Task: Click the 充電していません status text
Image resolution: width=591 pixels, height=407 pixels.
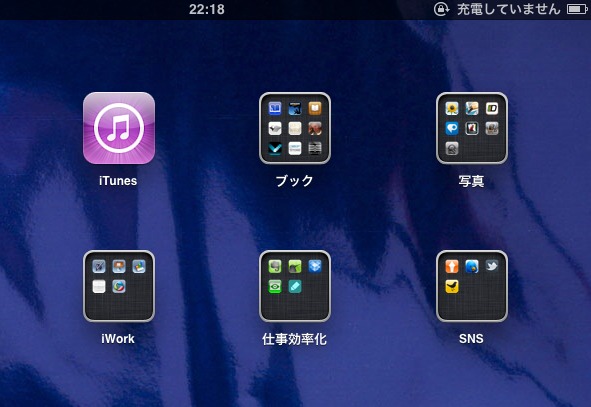Action: [509, 9]
